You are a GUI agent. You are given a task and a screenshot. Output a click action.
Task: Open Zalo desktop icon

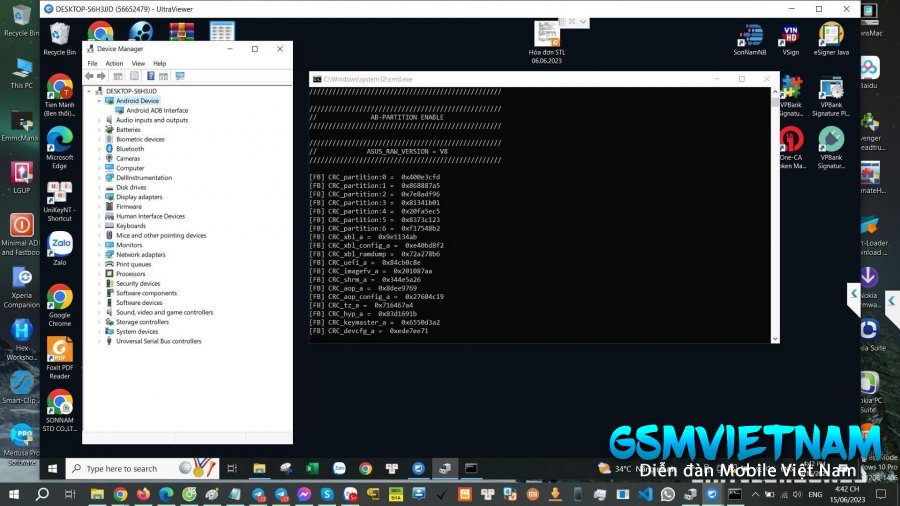click(x=60, y=248)
